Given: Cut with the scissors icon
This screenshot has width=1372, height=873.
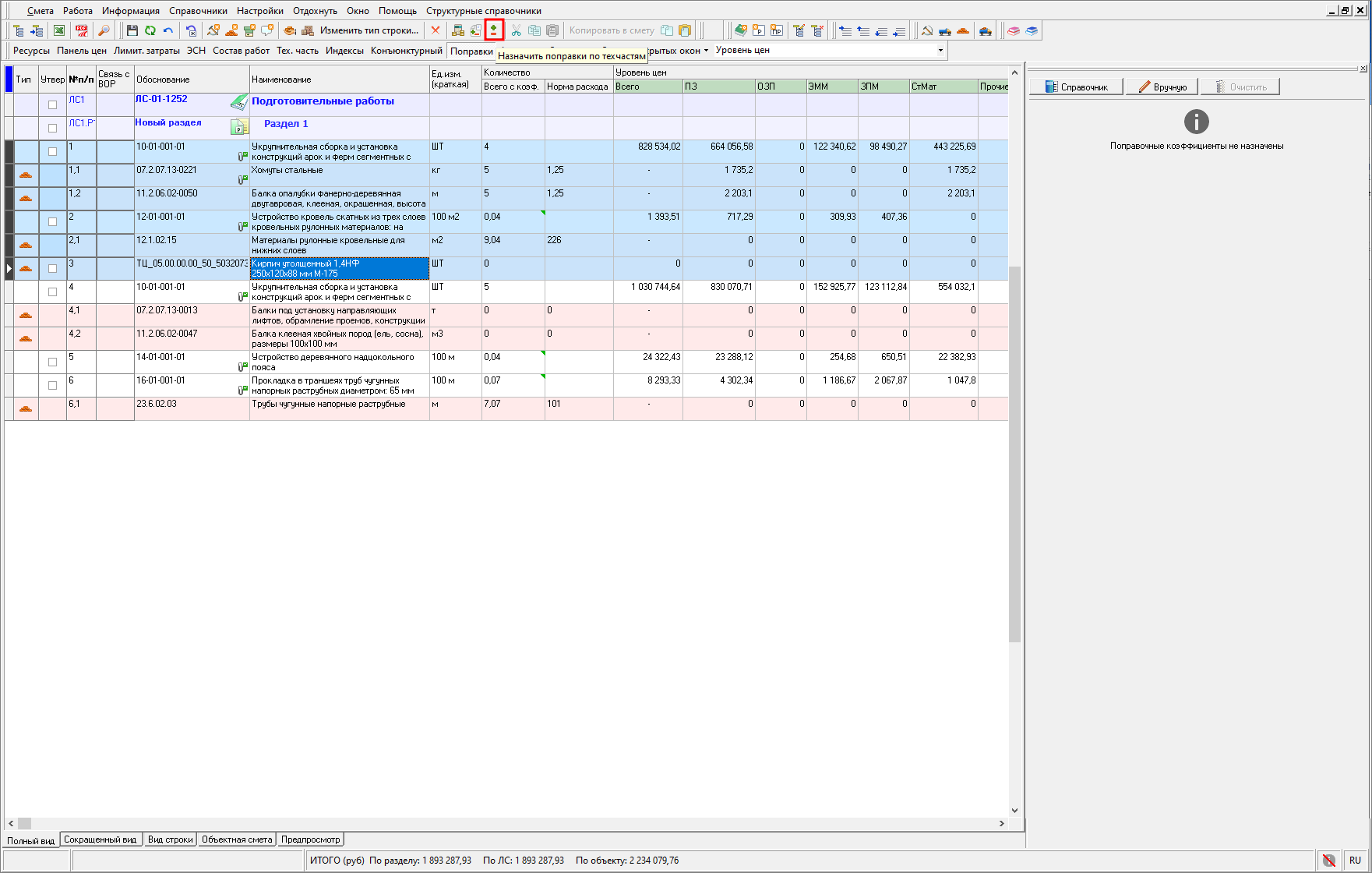Looking at the screenshot, I should (516, 30).
